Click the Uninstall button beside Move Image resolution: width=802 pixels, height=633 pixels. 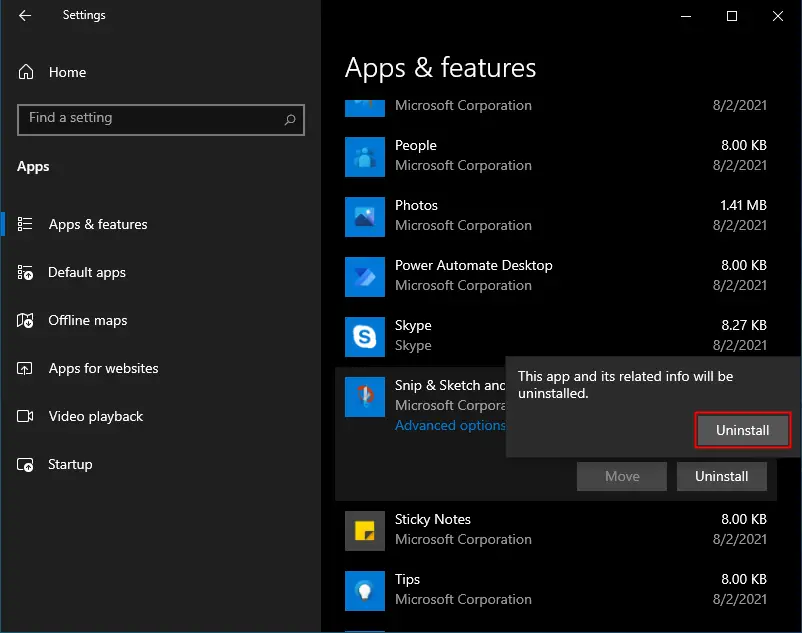721,476
